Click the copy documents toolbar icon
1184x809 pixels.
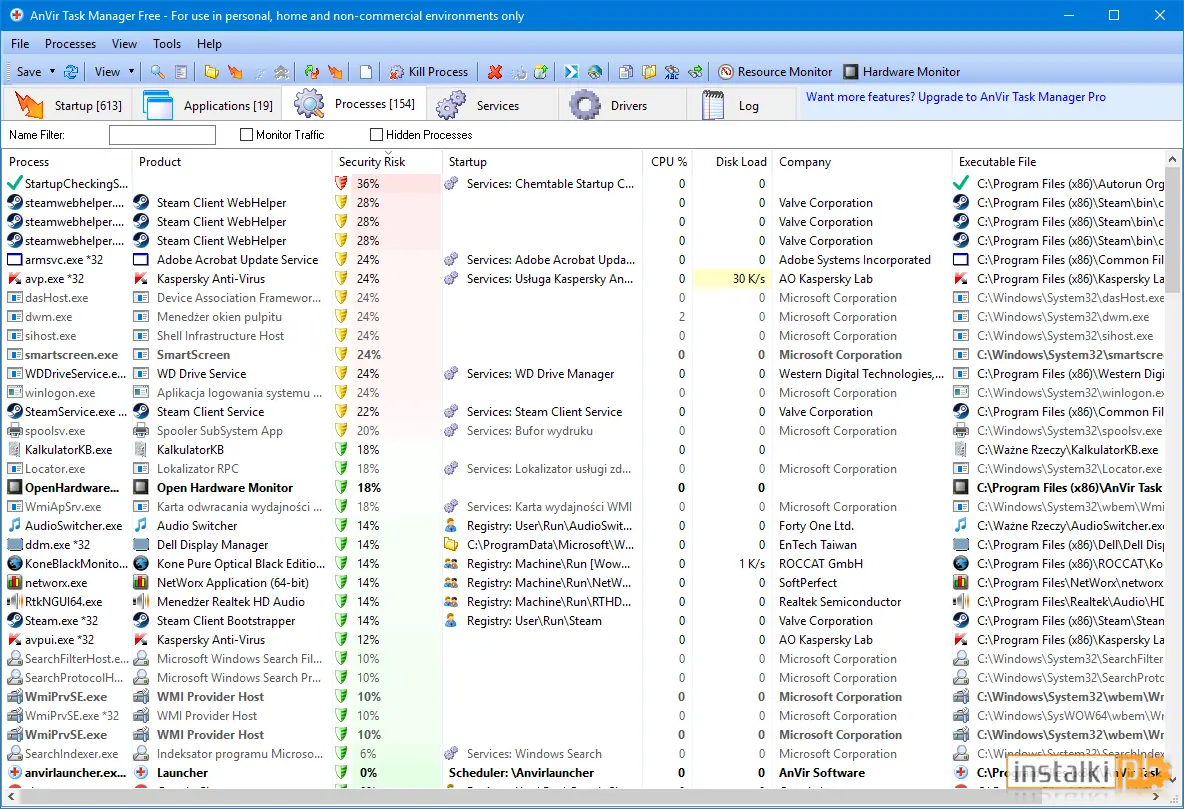point(626,72)
